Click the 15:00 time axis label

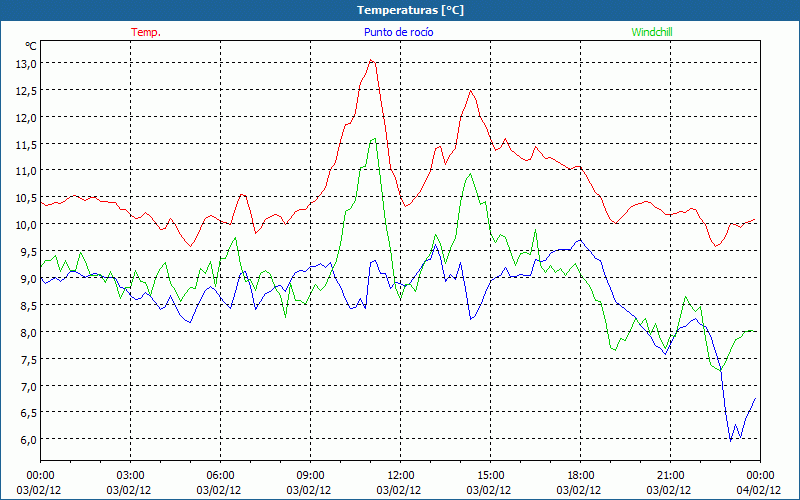click(490, 476)
